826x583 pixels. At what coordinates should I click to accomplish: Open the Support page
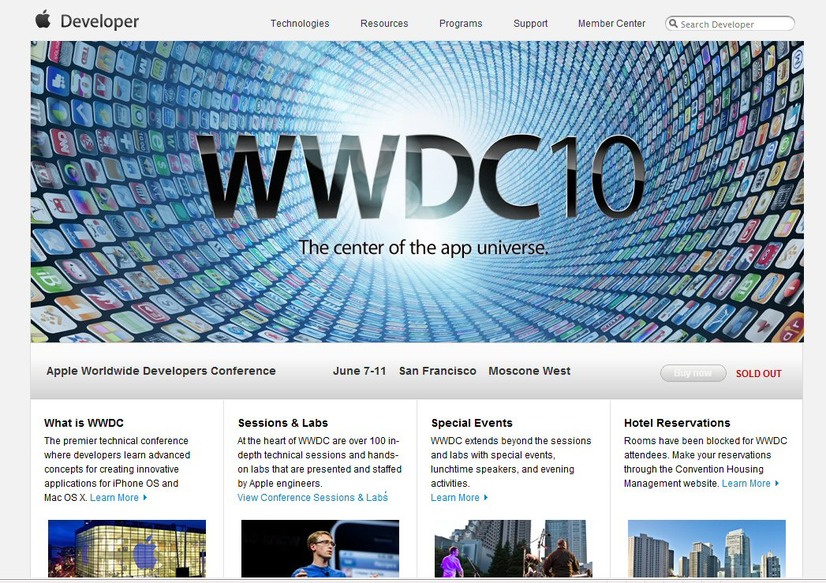point(530,23)
